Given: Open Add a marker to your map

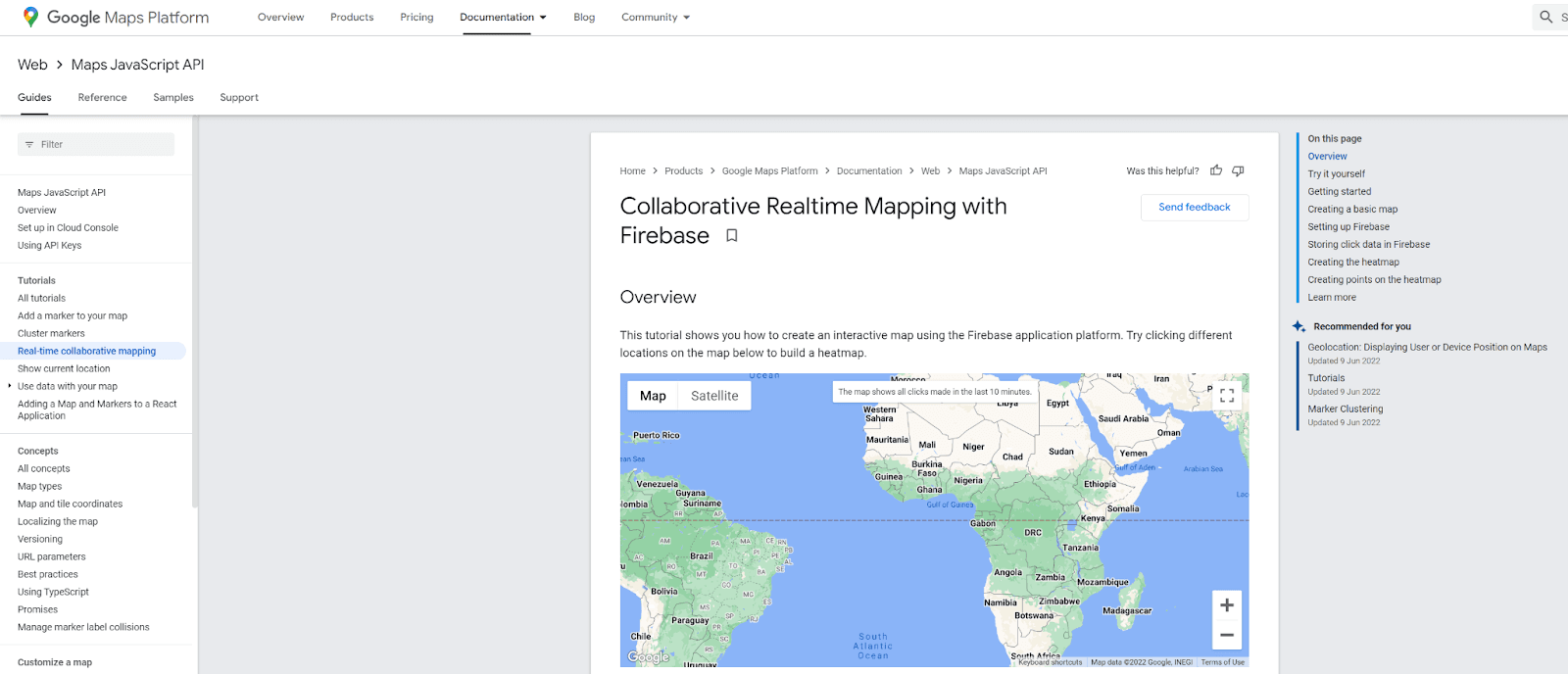Looking at the screenshot, I should coord(73,316).
